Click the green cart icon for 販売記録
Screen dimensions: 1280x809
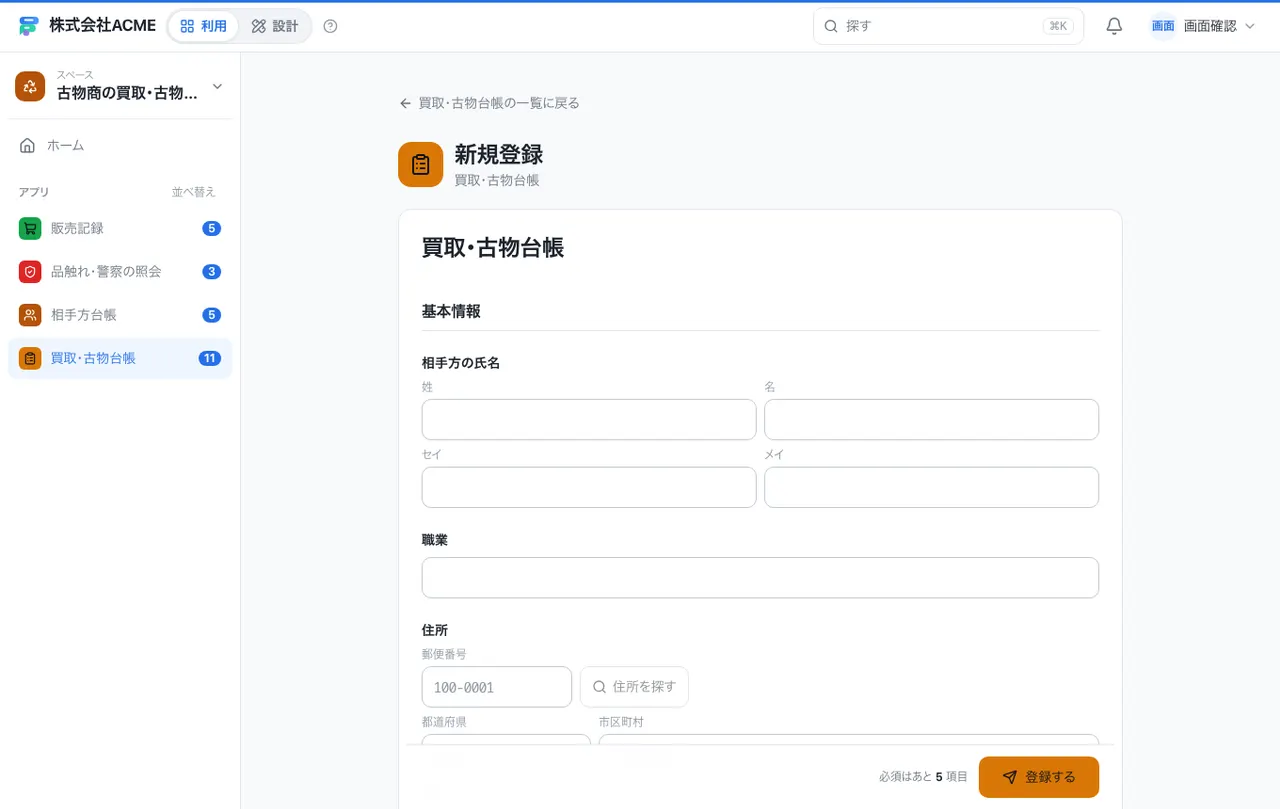point(30,228)
